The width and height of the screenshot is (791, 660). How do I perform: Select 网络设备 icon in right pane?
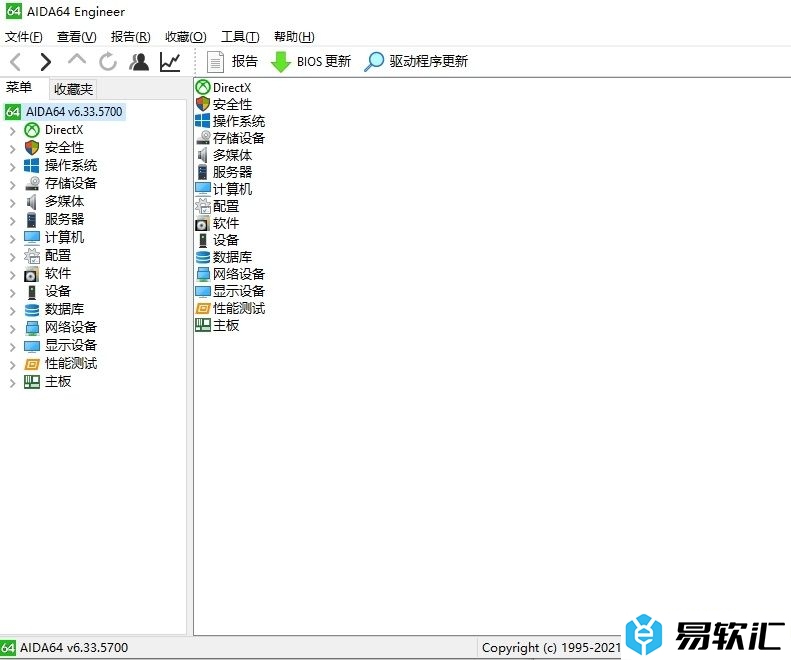click(x=203, y=274)
